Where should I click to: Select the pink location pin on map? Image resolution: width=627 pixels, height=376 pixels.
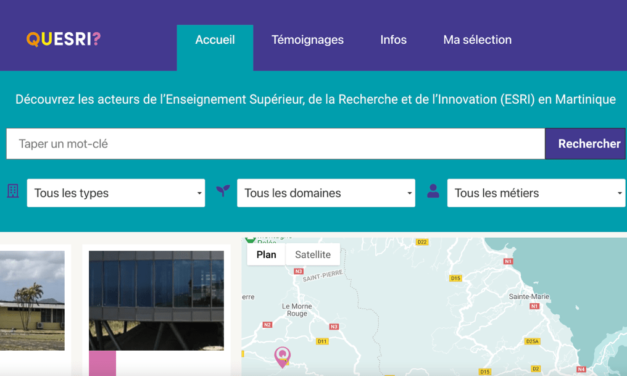pyautogui.click(x=282, y=356)
